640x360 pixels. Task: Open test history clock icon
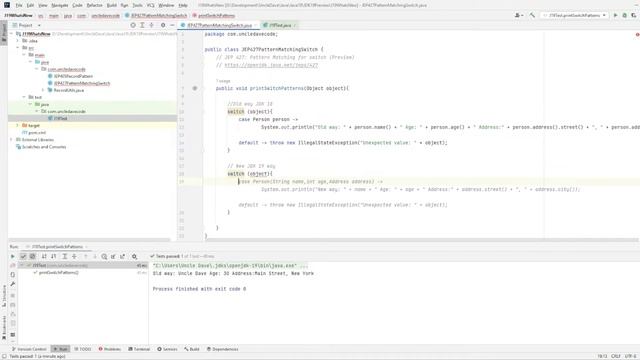(x=104, y=256)
